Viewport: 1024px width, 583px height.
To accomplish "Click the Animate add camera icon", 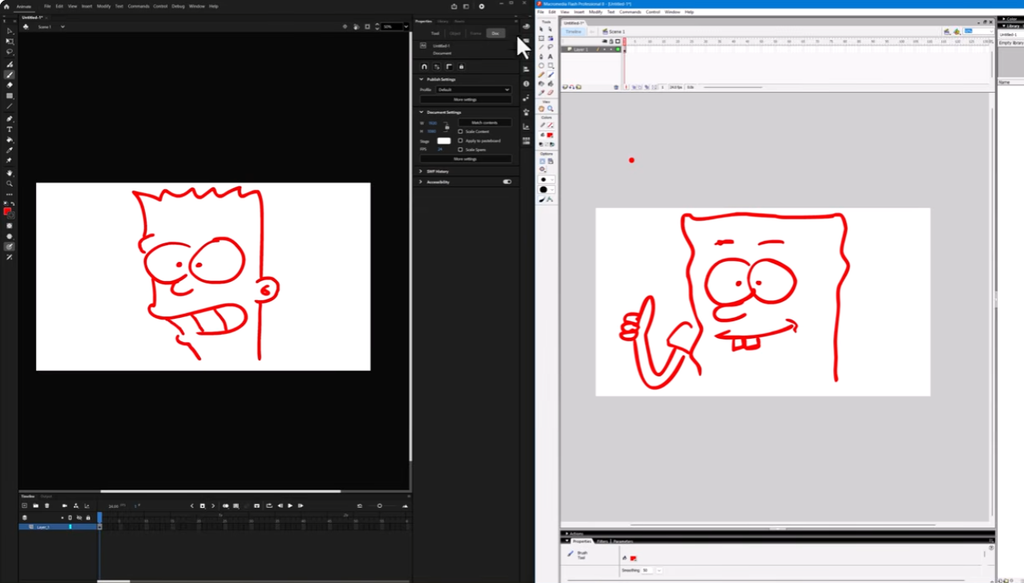I will click(65, 505).
